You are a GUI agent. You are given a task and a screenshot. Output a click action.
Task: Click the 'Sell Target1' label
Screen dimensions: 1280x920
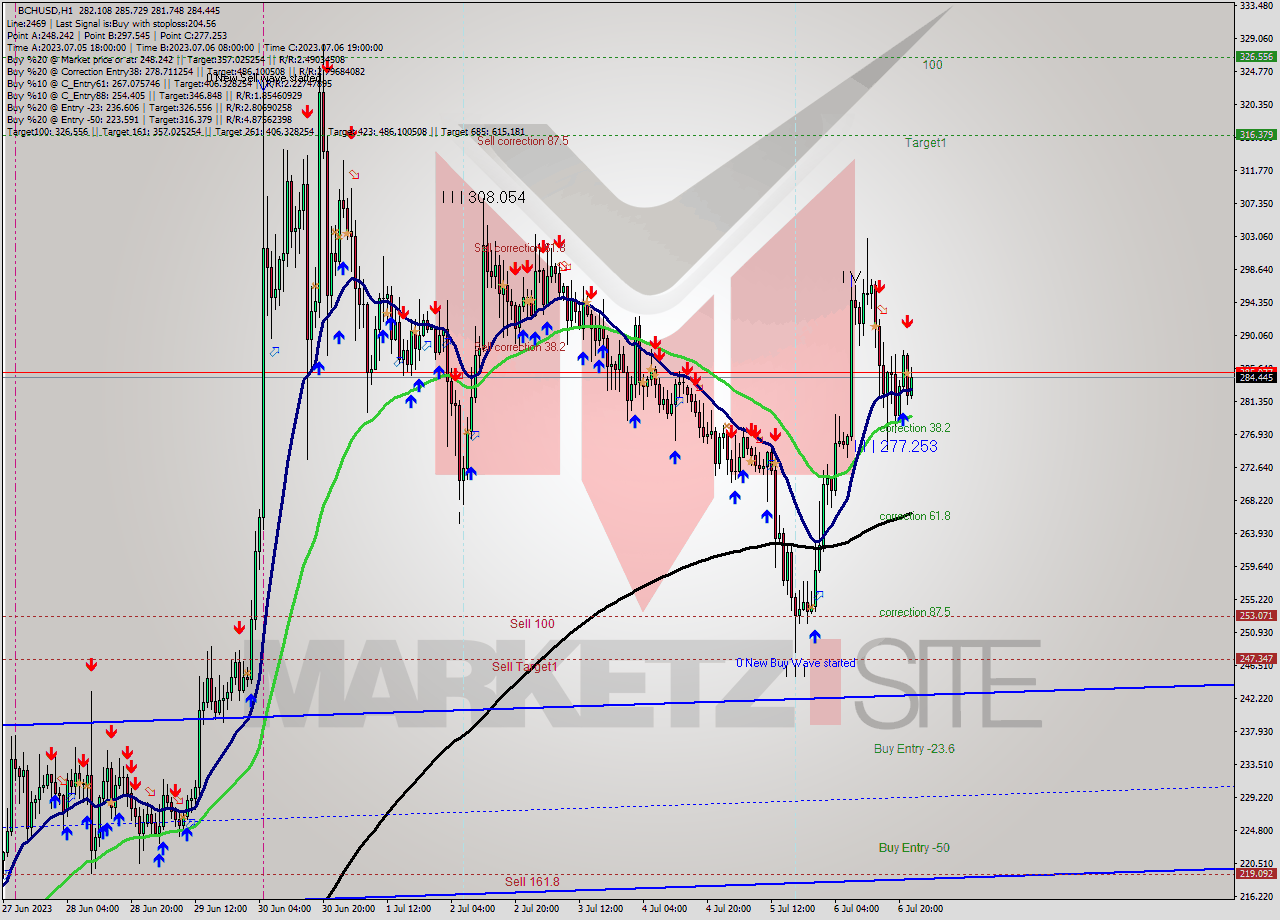524,666
